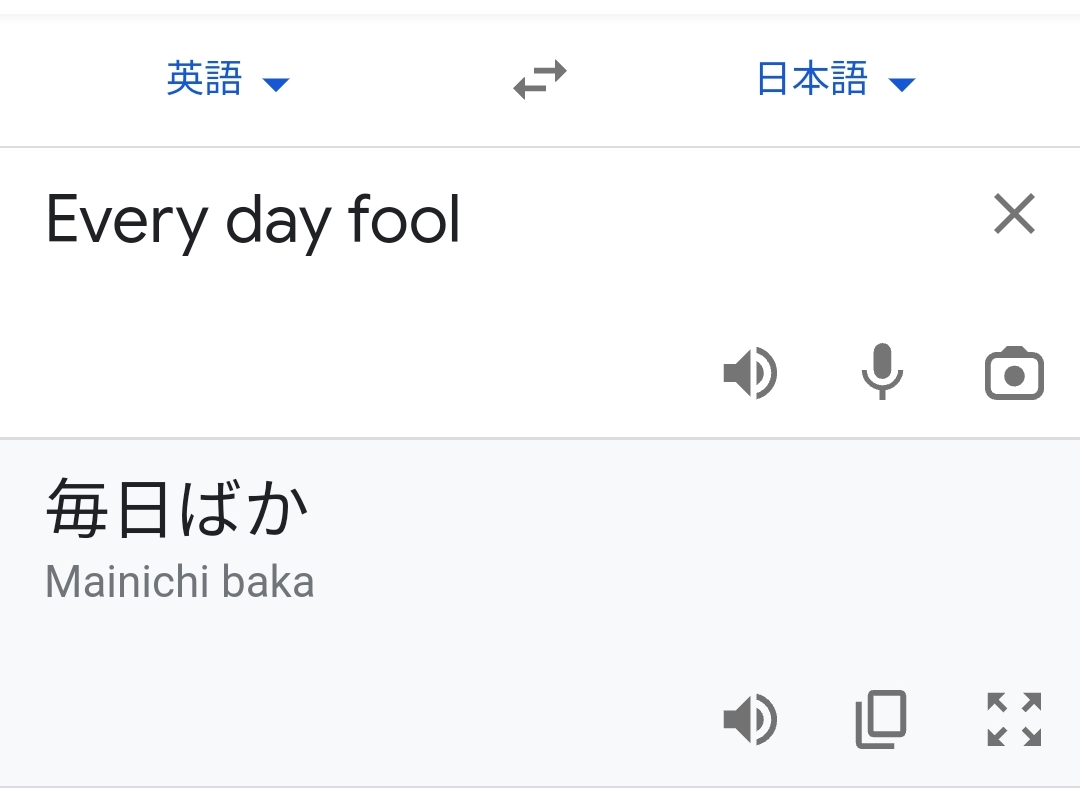
Task: Swap the source and target languages
Action: [540, 80]
